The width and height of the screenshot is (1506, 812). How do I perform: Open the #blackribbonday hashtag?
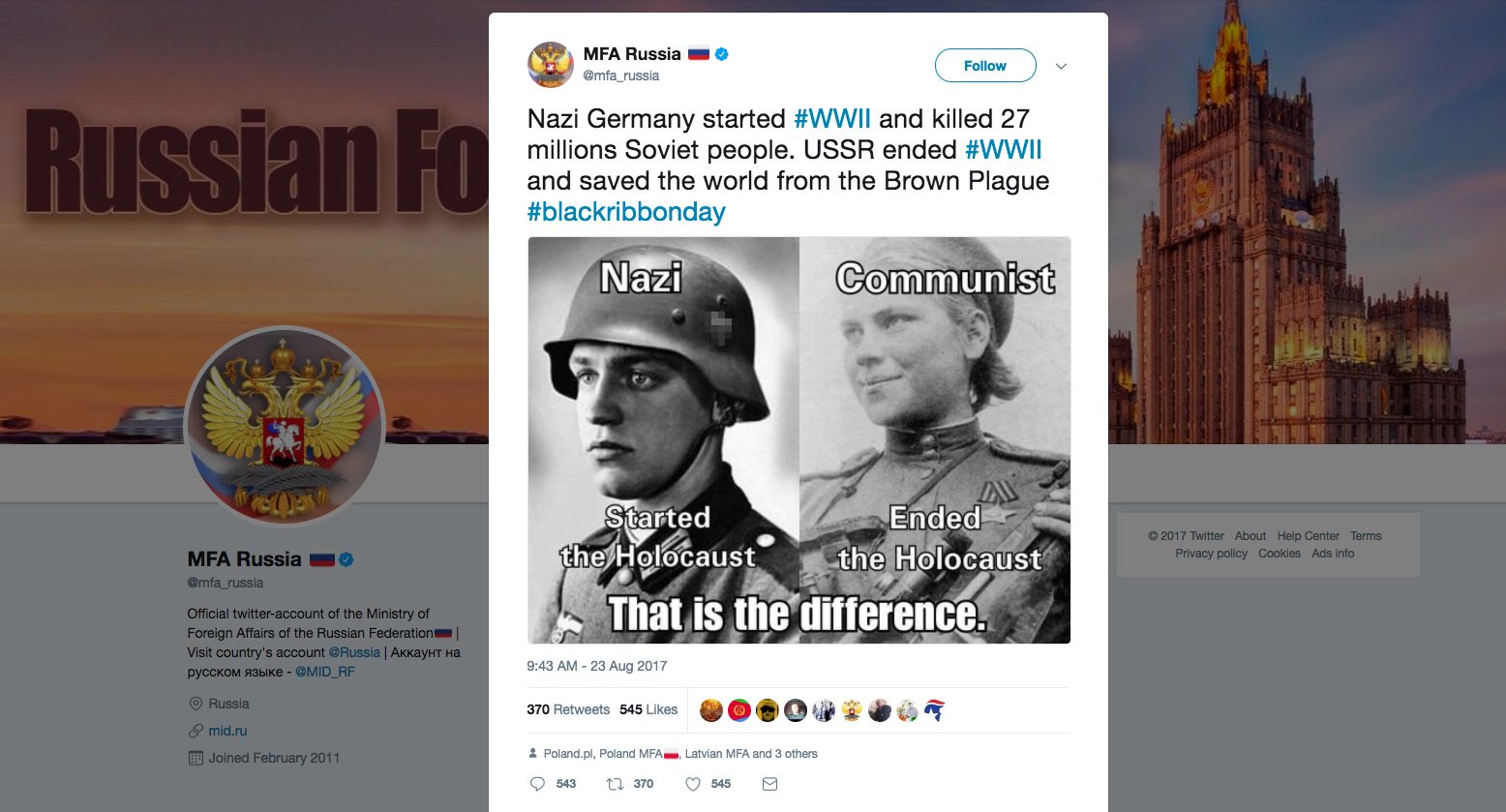[x=626, y=212]
